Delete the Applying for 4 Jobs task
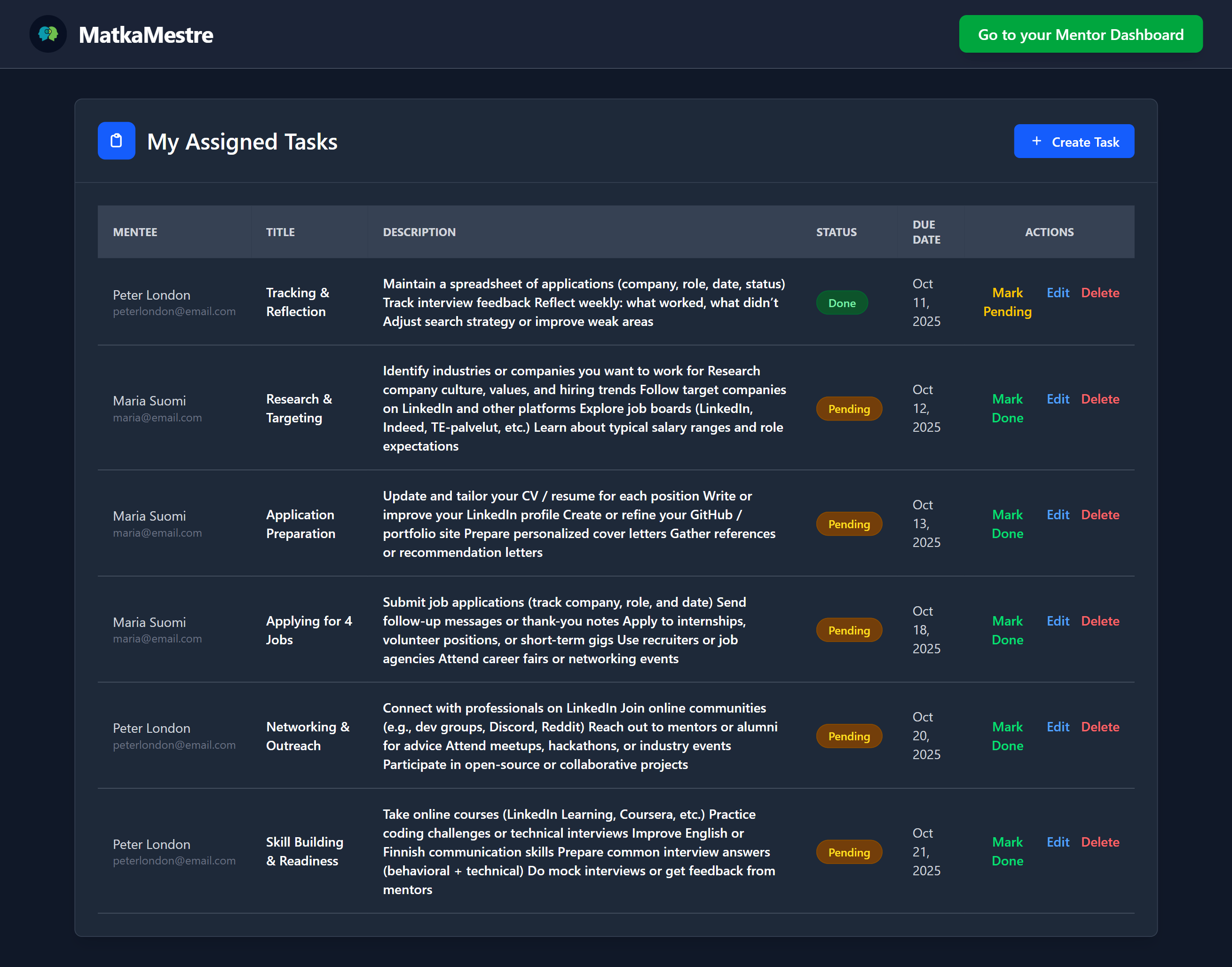The height and width of the screenshot is (967, 1232). click(x=1099, y=621)
